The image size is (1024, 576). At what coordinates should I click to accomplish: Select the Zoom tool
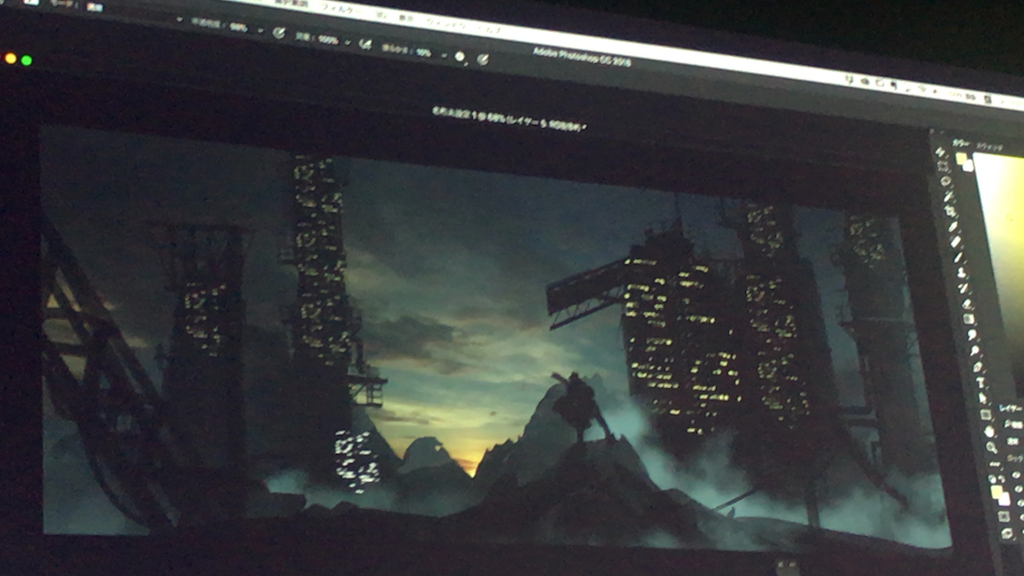click(x=992, y=447)
